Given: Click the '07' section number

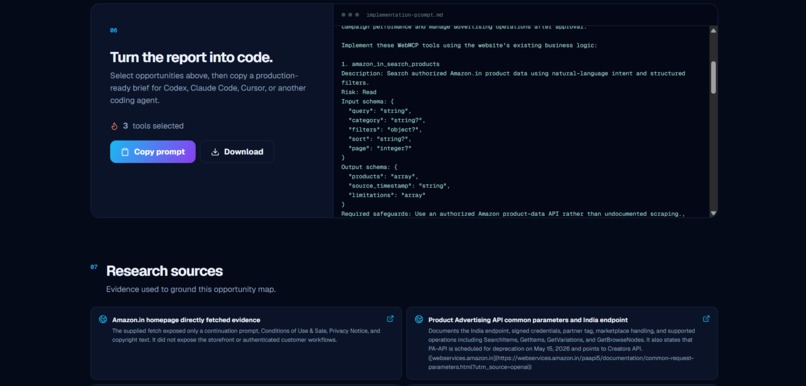Looking at the screenshot, I should [94, 267].
